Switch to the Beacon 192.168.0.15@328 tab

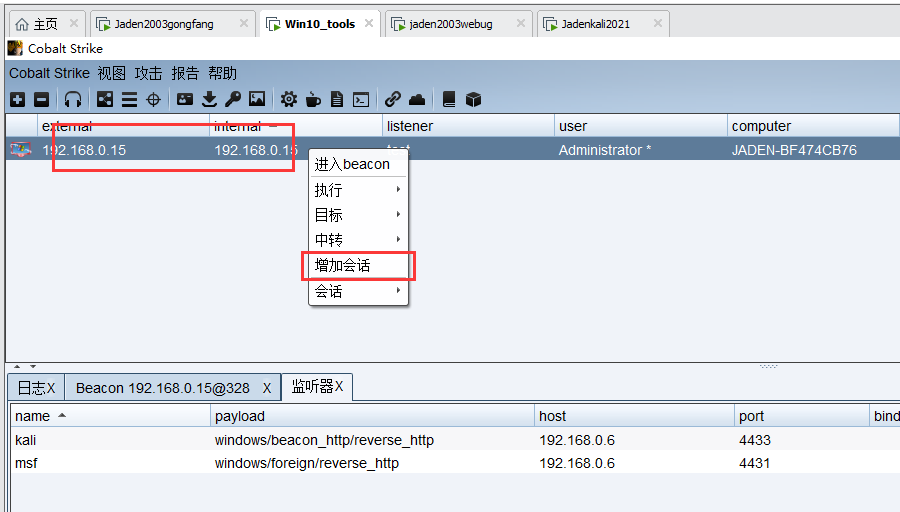click(x=162, y=388)
